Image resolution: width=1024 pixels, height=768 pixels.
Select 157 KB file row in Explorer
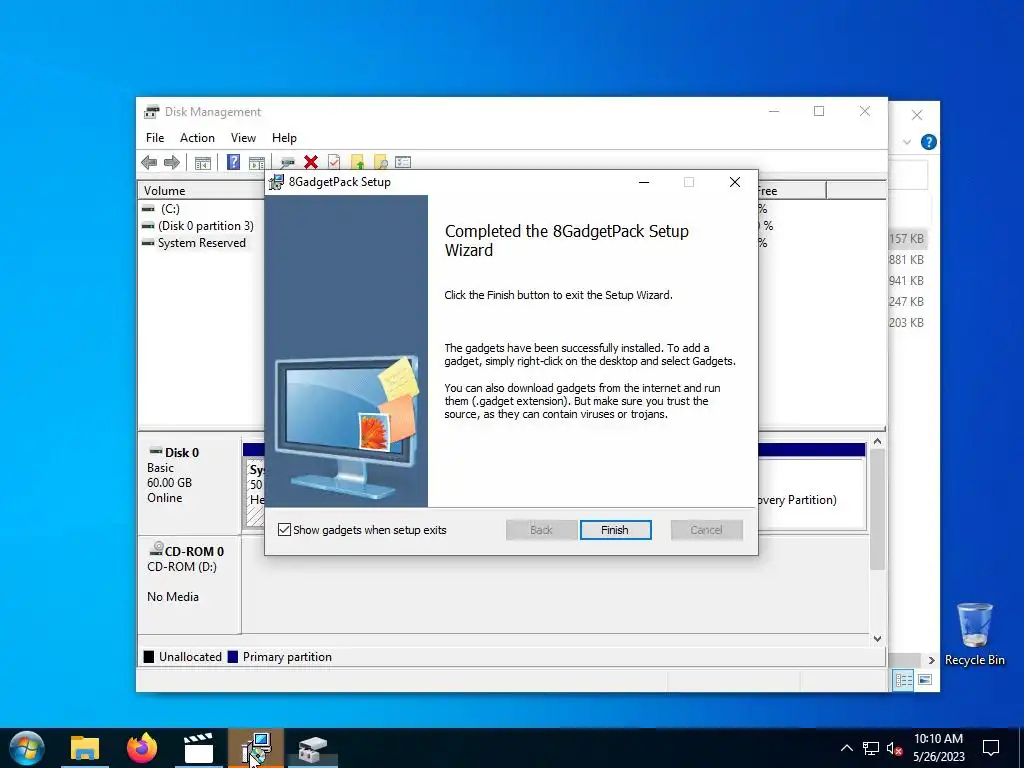click(907, 239)
